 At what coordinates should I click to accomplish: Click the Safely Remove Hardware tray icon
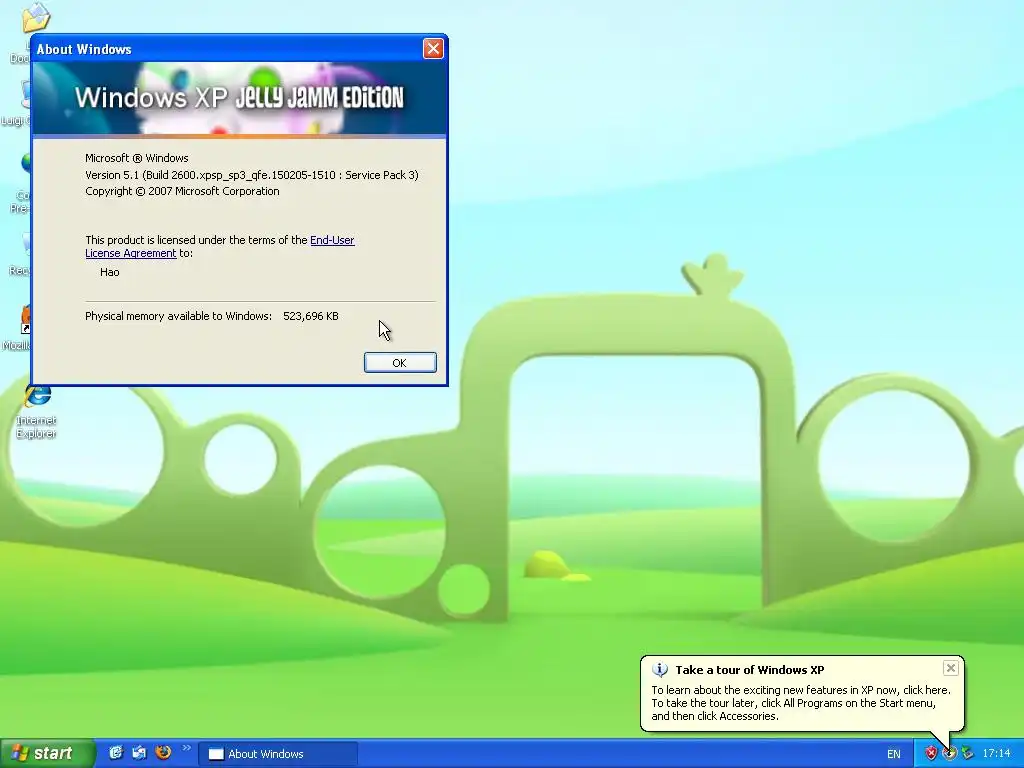click(x=967, y=754)
